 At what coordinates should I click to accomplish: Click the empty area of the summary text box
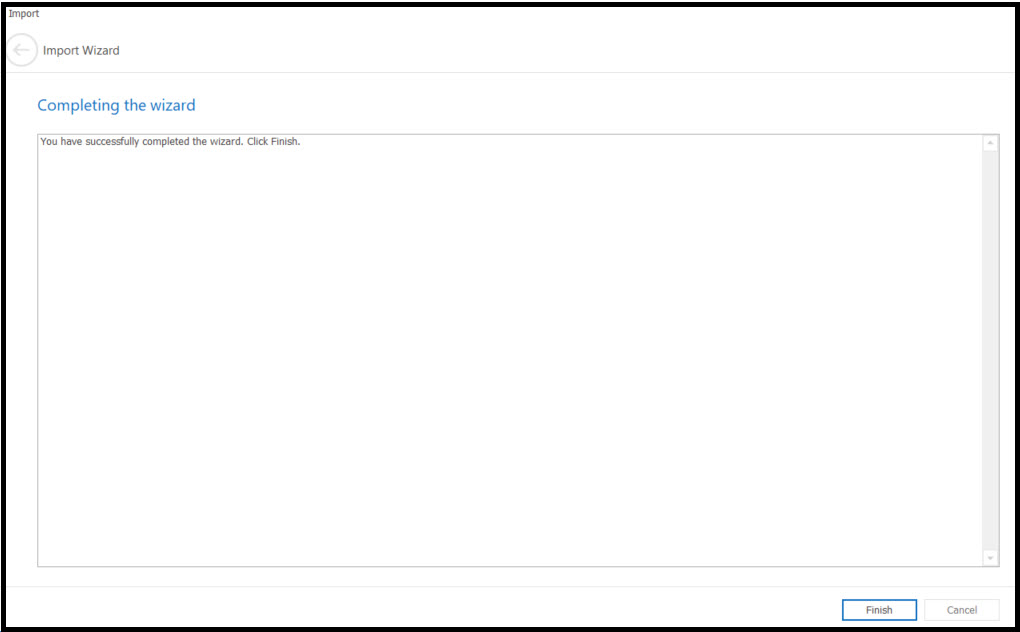pos(510,358)
